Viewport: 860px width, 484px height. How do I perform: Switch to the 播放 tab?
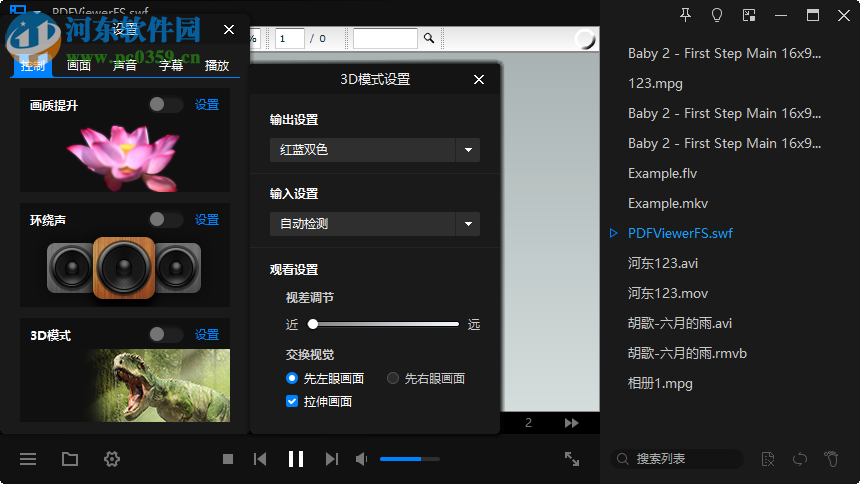[217, 66]
